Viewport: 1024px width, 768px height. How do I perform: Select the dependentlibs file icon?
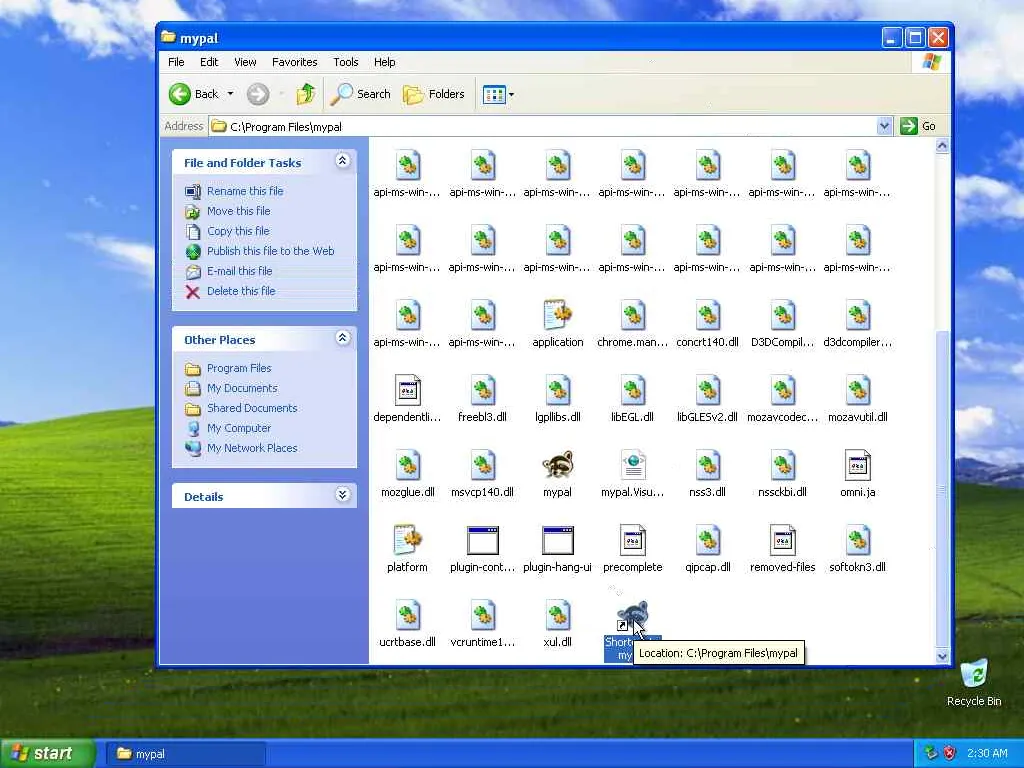click(408, 390)
